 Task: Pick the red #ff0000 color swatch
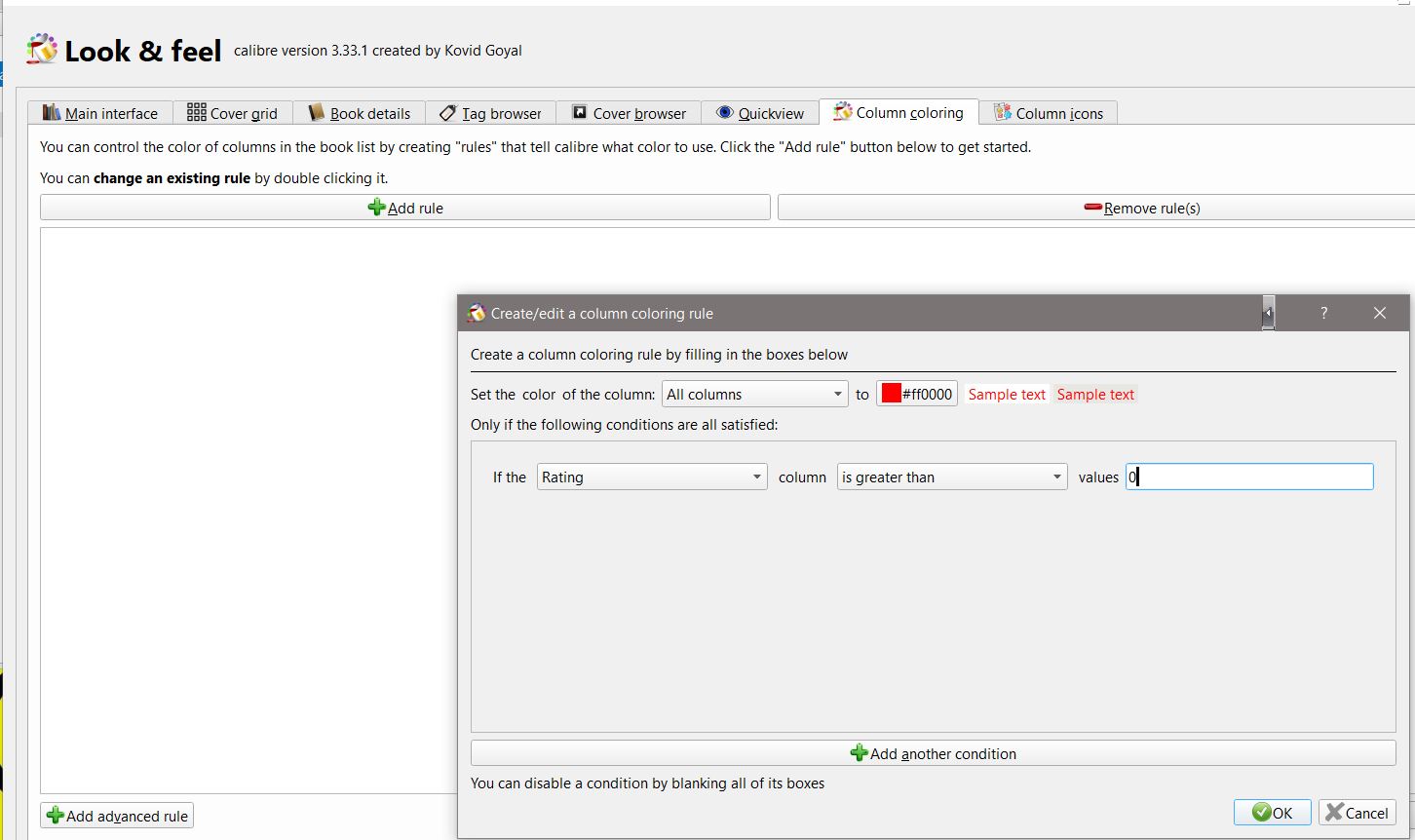891,394
